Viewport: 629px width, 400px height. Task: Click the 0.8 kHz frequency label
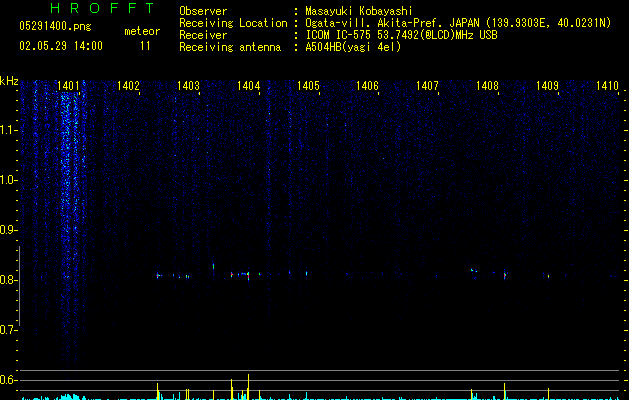click(x=9, y=280)
